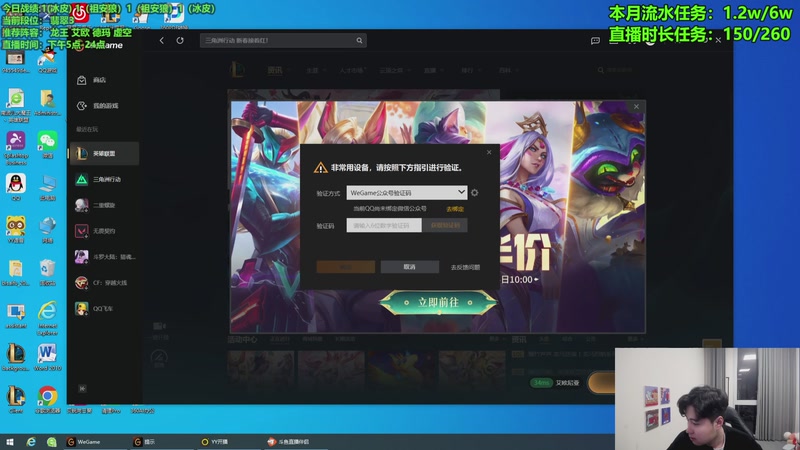Screen dimensions: 800x450
Task: Open Google Chrome desktop shortcut
Action: [47, 399]
